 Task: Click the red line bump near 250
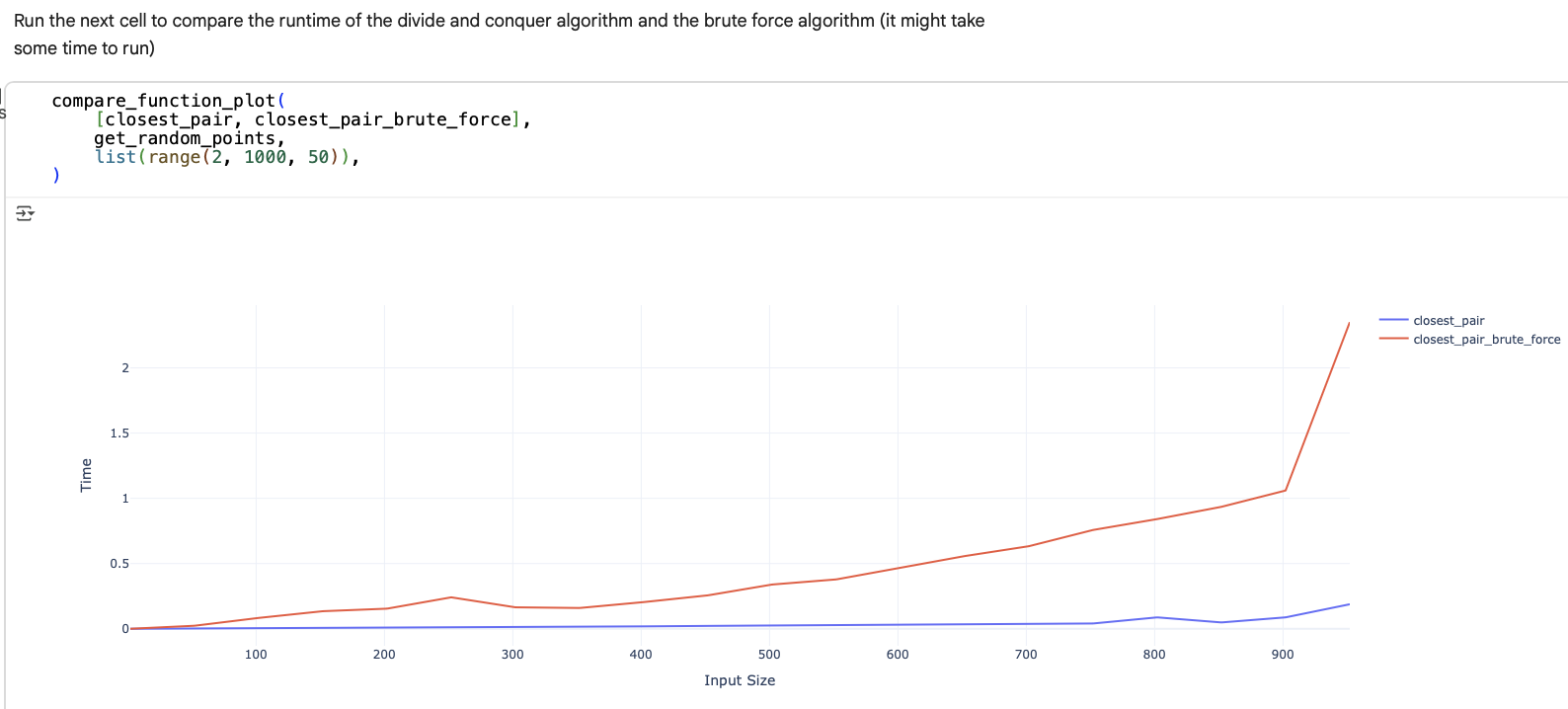click(x=450, y=597)
